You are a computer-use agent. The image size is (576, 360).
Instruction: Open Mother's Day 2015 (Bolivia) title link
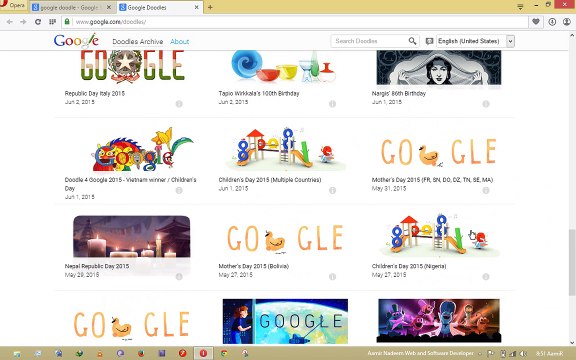(254, 266)
